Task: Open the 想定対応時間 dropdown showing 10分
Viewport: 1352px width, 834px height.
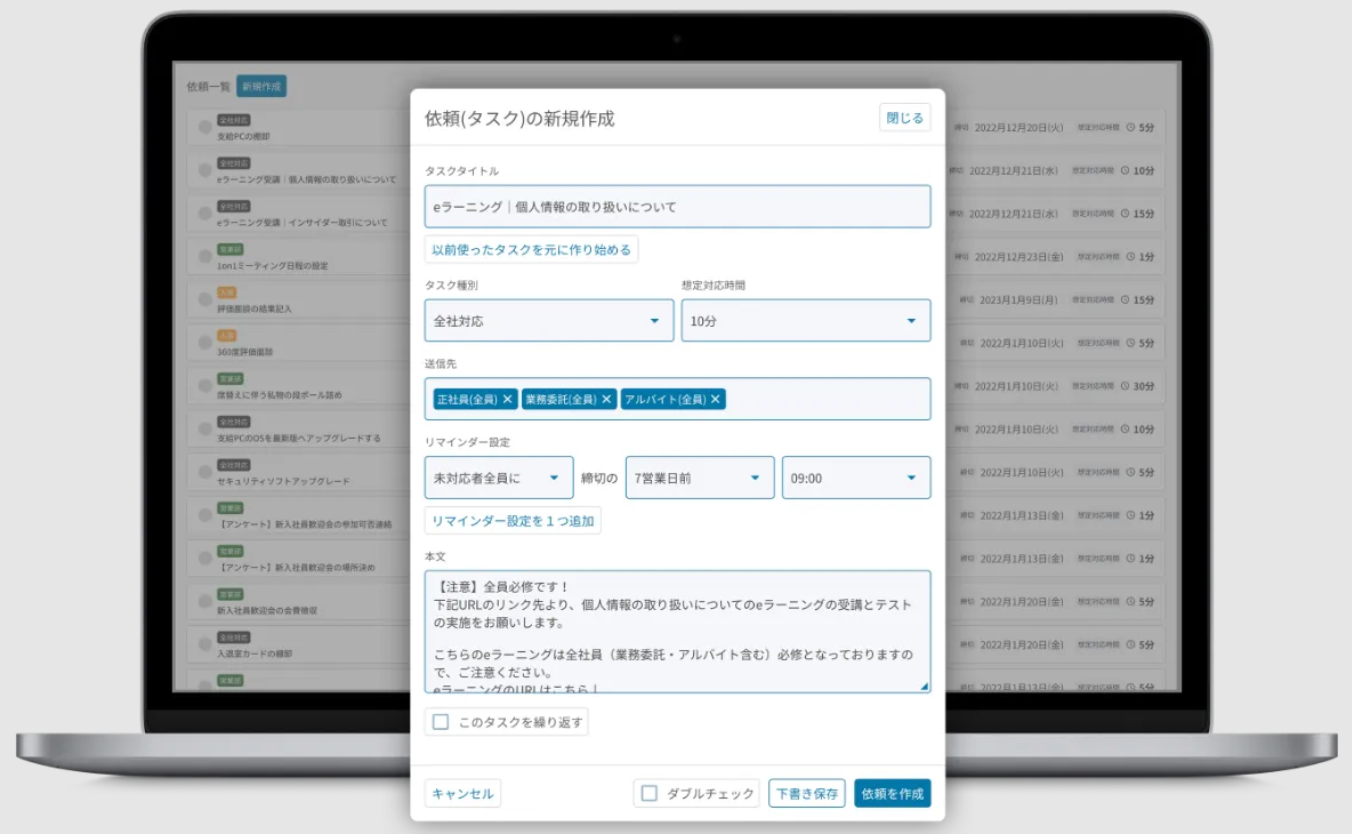Action: (x=805, y=320)
